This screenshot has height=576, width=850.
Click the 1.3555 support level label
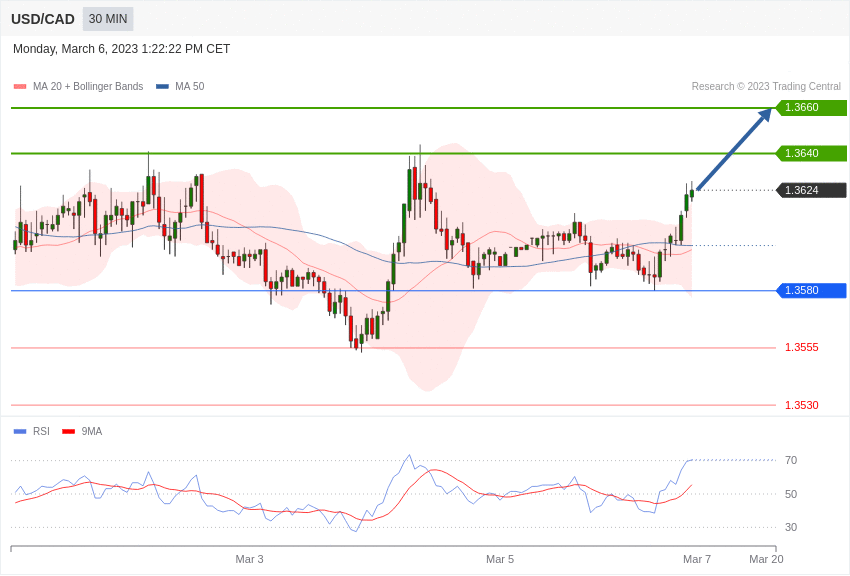802,347
